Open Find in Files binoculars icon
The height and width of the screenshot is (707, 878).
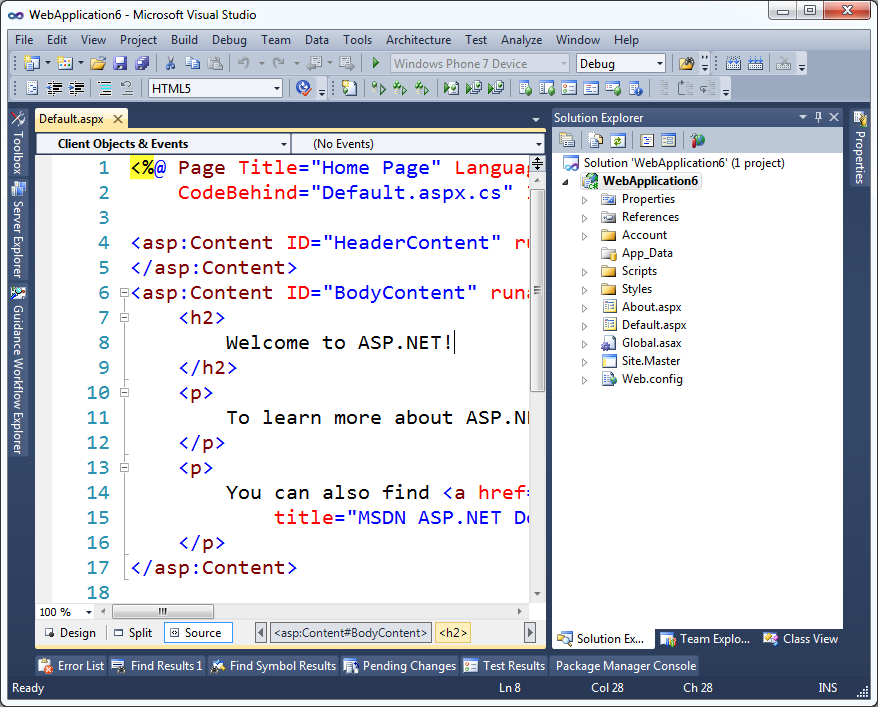tap(686, 63)
